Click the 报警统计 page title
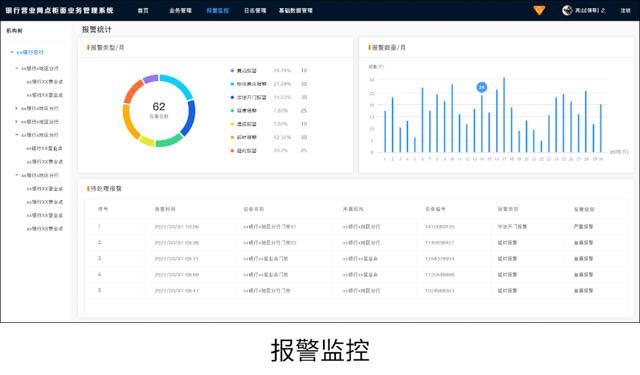Viewport: 640px width, 375px height. (x=97, y=29)
